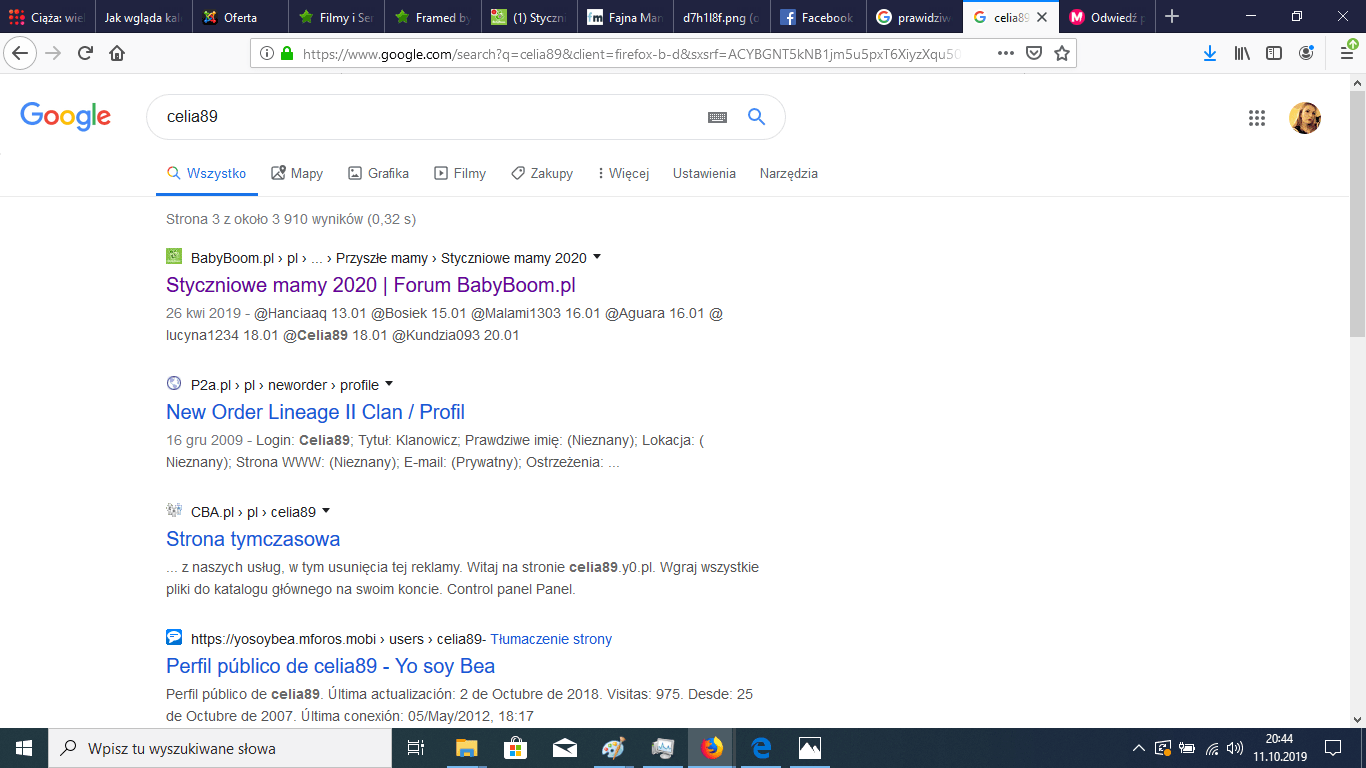1366x768 pixels.
Task: Open Firefox hamburger menu
Action: (x=1346, y=53)
